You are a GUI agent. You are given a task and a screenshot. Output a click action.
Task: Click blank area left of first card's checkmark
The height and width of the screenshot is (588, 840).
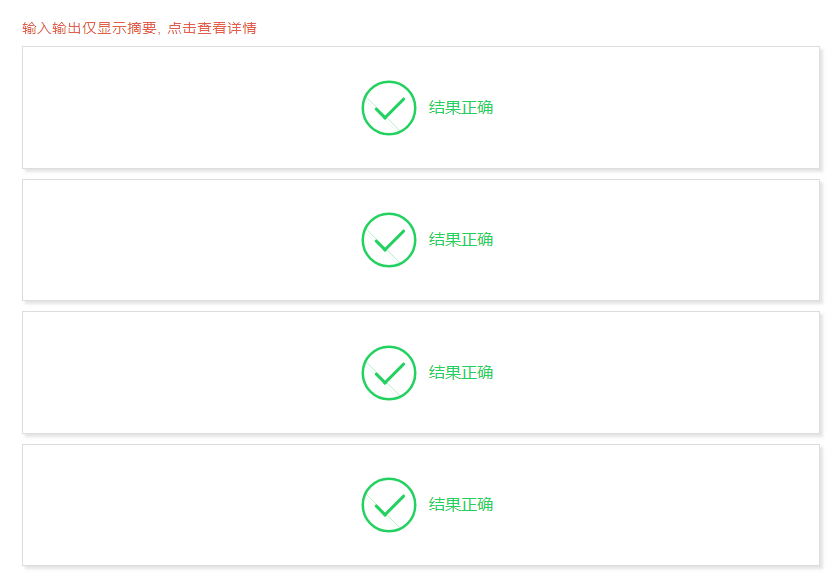point(190,108)
